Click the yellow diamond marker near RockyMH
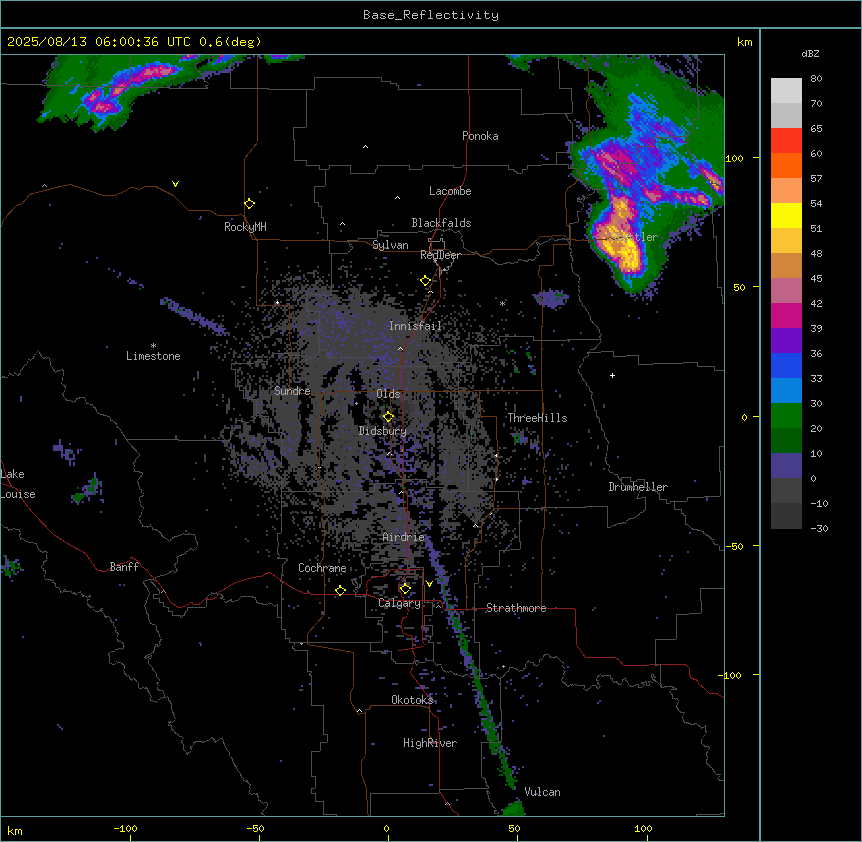The image size is (862, 842). [249, 203]
